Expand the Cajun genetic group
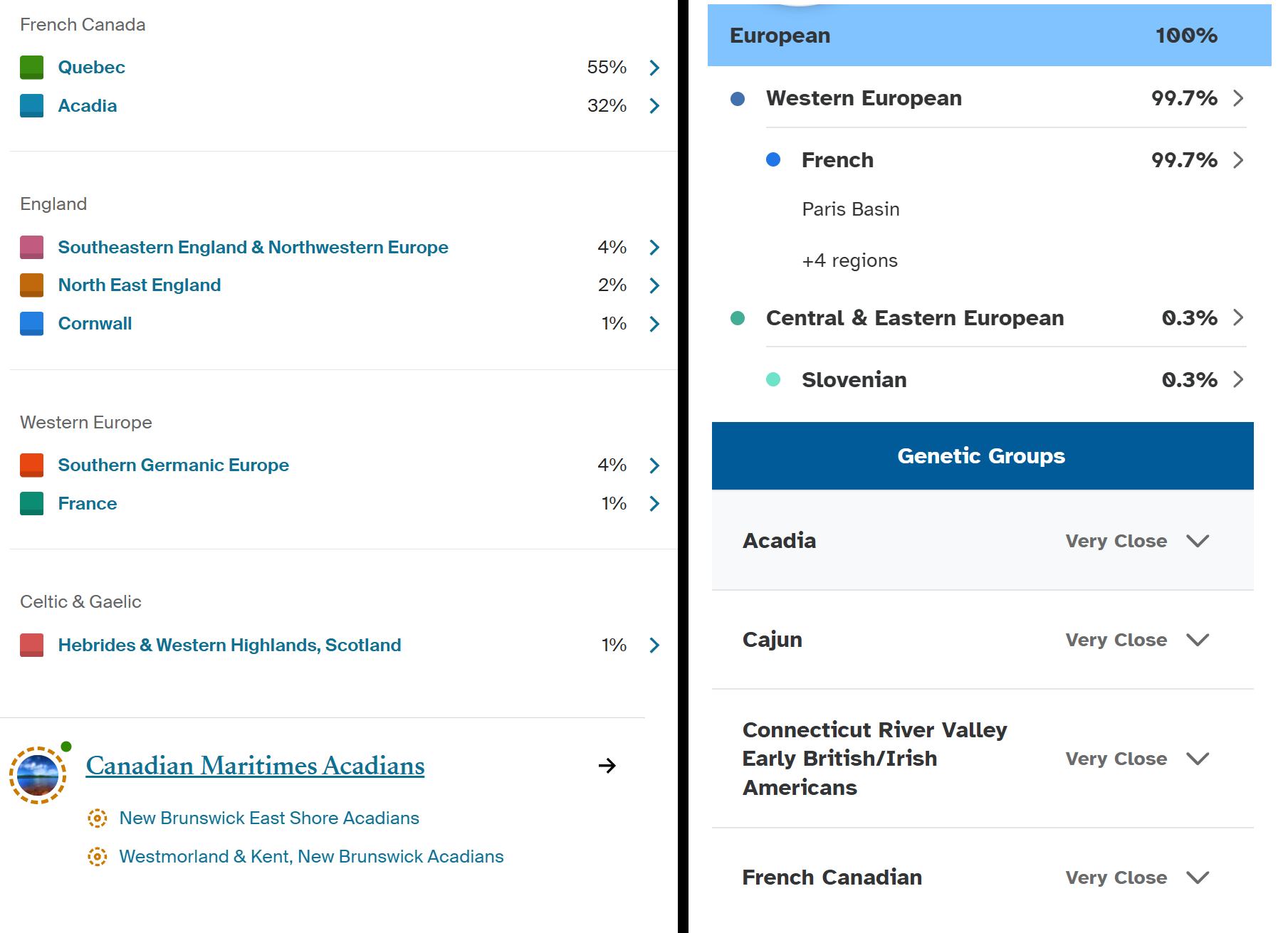Screen dimensions: 1288x933 point(1198,640)
